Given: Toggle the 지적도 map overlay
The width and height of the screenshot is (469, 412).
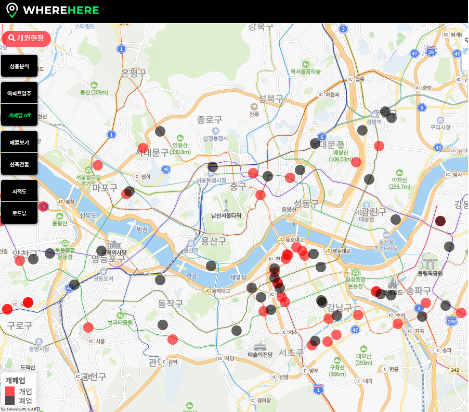Looking at the screenshot, I should pyautogui.click(x=19, y=191).
